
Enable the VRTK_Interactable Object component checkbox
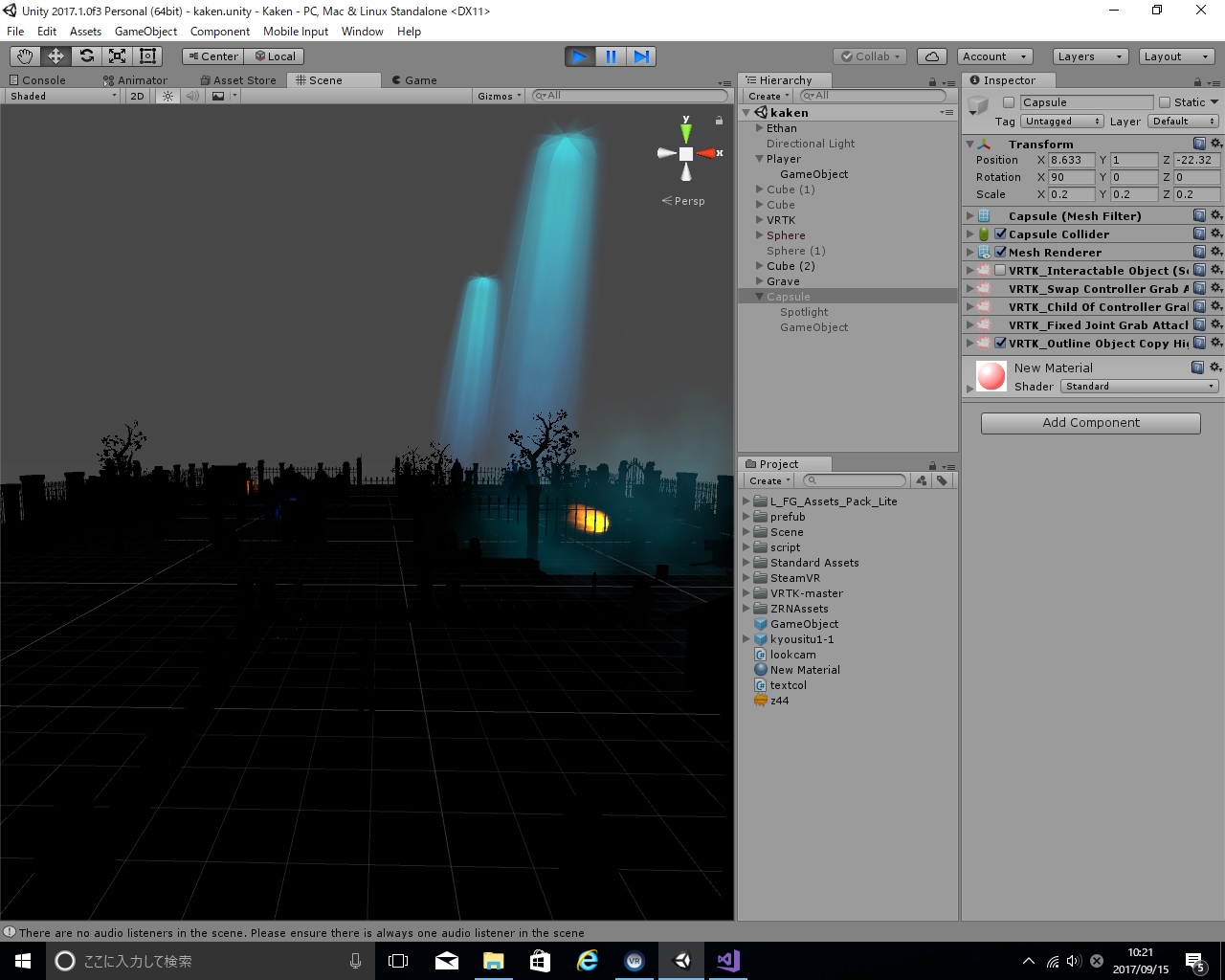pos(1000,271)
